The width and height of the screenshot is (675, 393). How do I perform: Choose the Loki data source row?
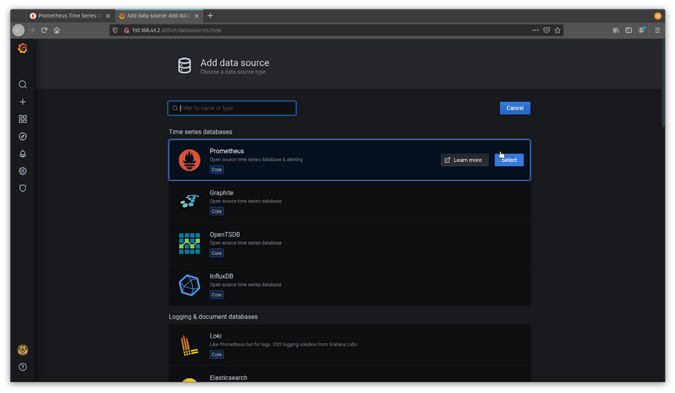point(349,345)
